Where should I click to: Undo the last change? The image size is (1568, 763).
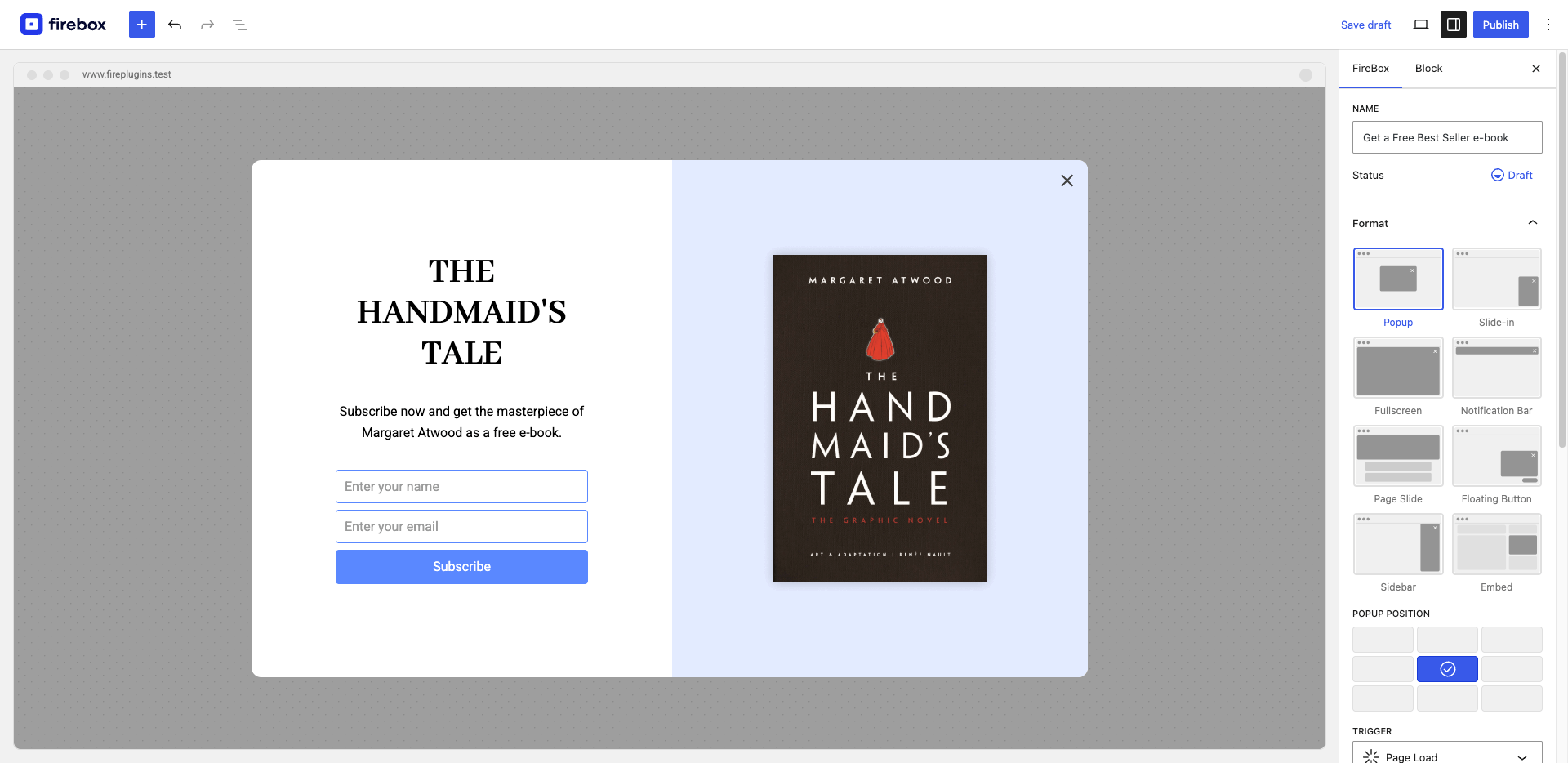[x=175, y=25]
